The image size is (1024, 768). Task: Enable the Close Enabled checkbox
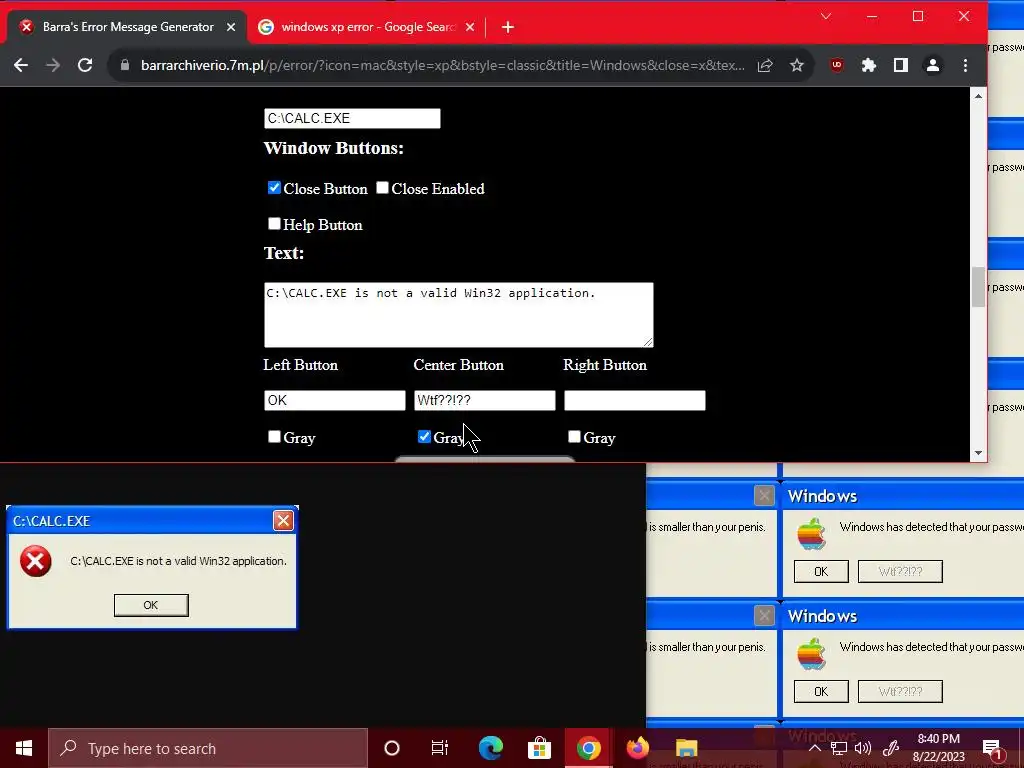pyautogui.click(x=383, y=188)
